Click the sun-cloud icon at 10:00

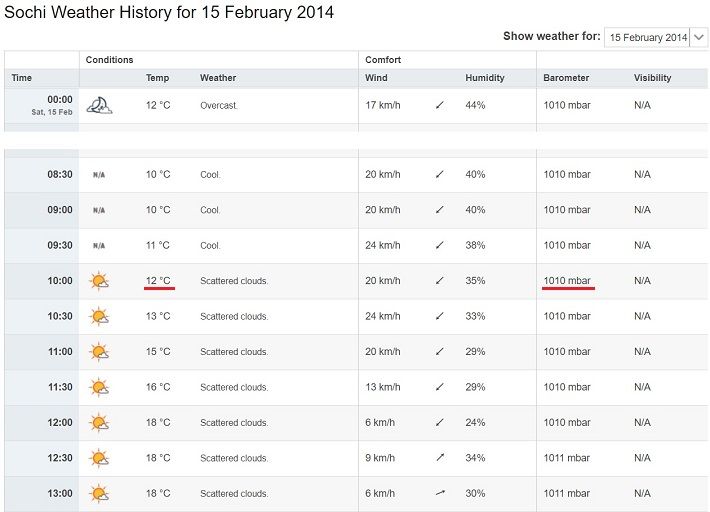[x=99, y=281]
